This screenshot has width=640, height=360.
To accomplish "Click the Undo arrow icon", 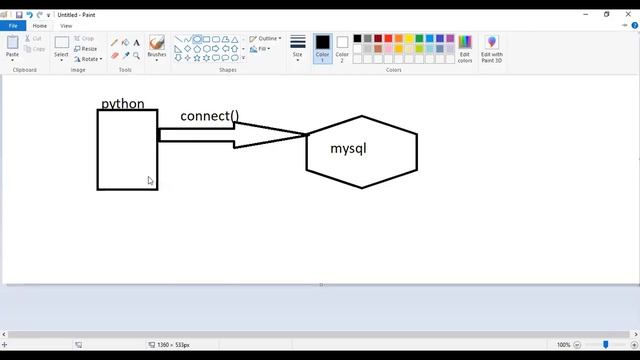I will point(29,15).
